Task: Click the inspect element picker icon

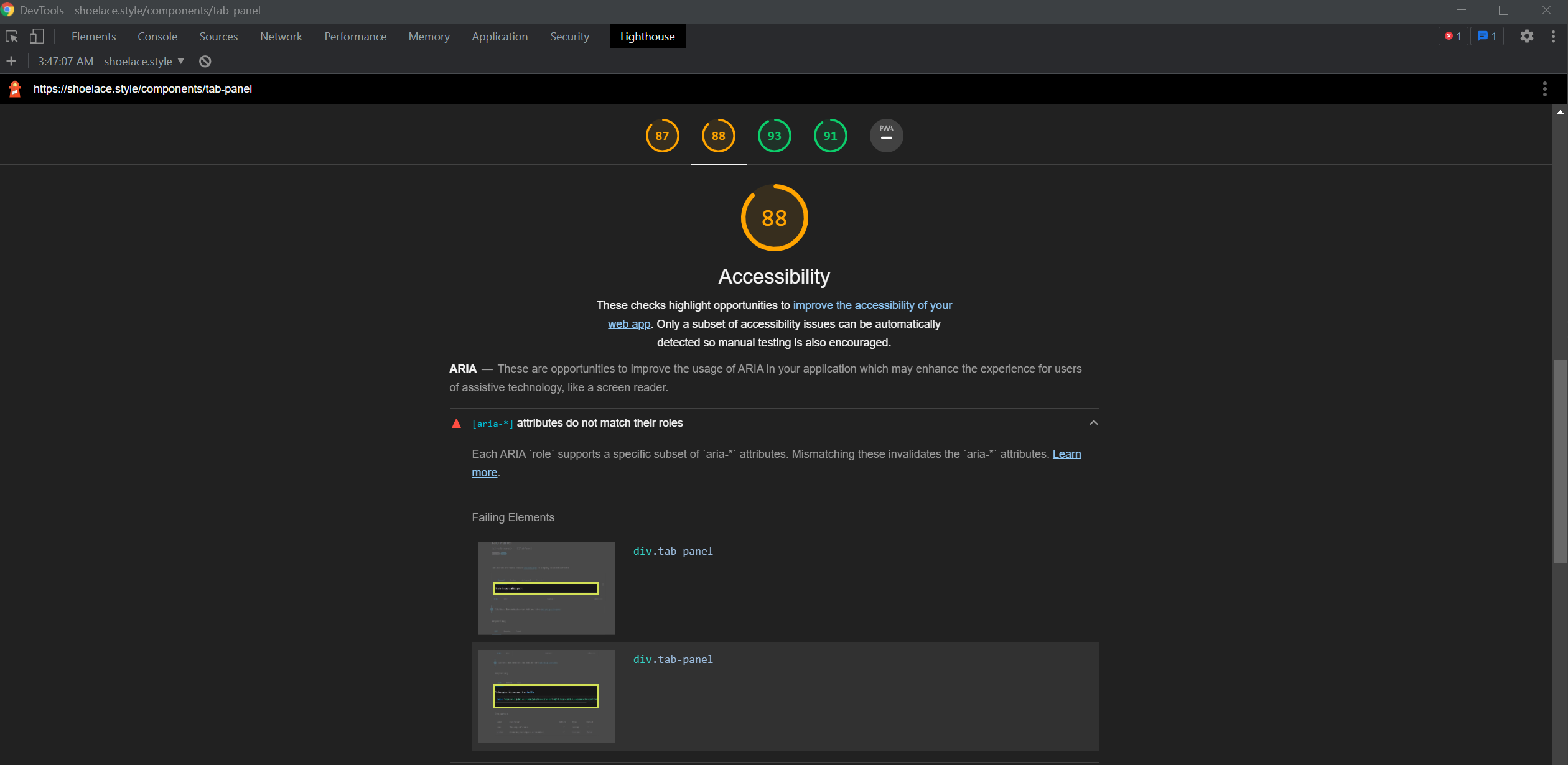Action: pyautogui.click(x=12, y=37)
